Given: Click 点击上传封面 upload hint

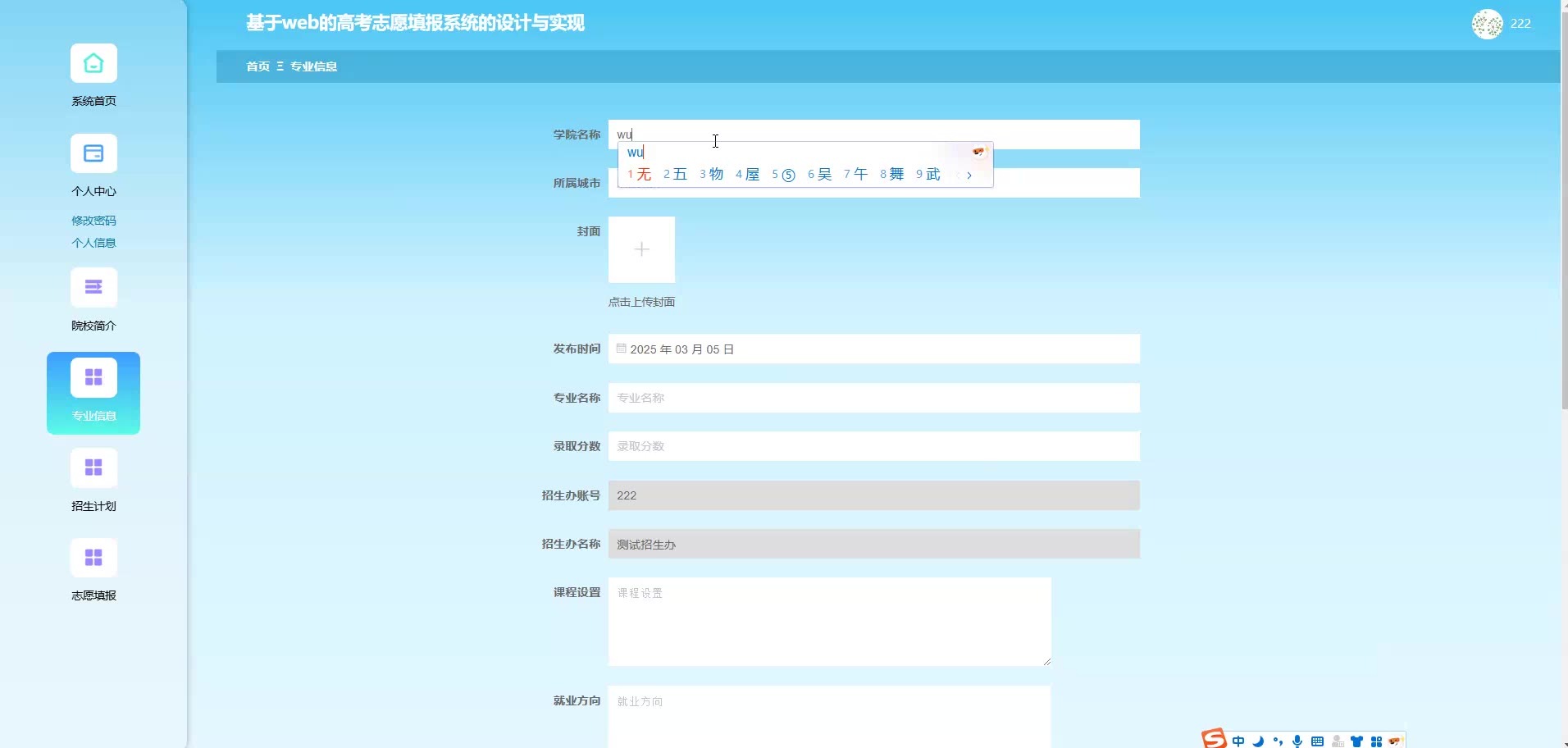Looking at the screenshot, I should click(x=641, y=302).
